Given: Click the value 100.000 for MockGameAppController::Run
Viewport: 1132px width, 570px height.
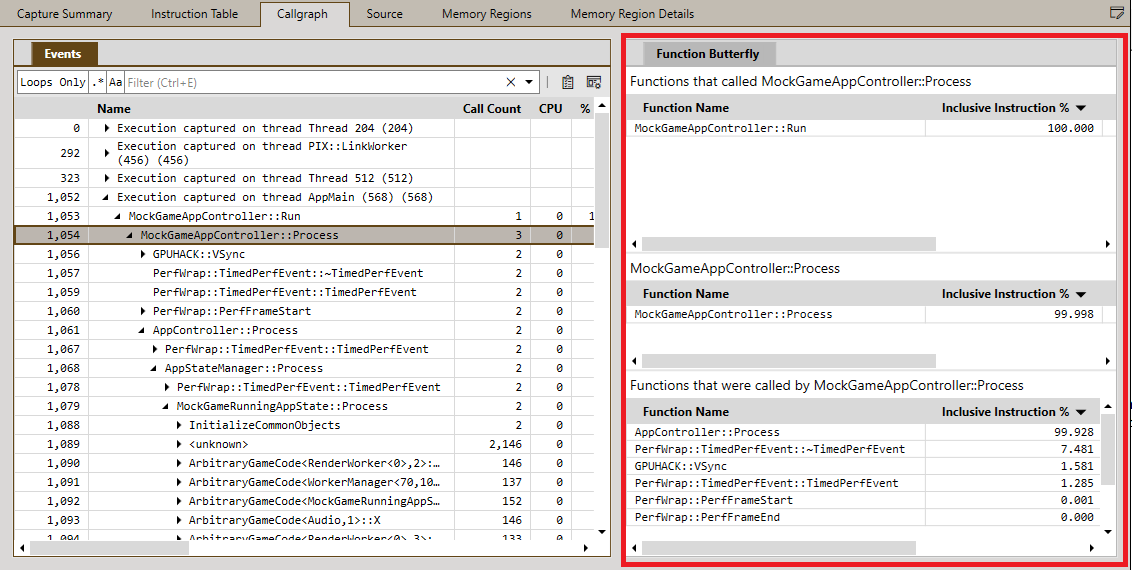Looking at the screenshot, I should 1070,128.
